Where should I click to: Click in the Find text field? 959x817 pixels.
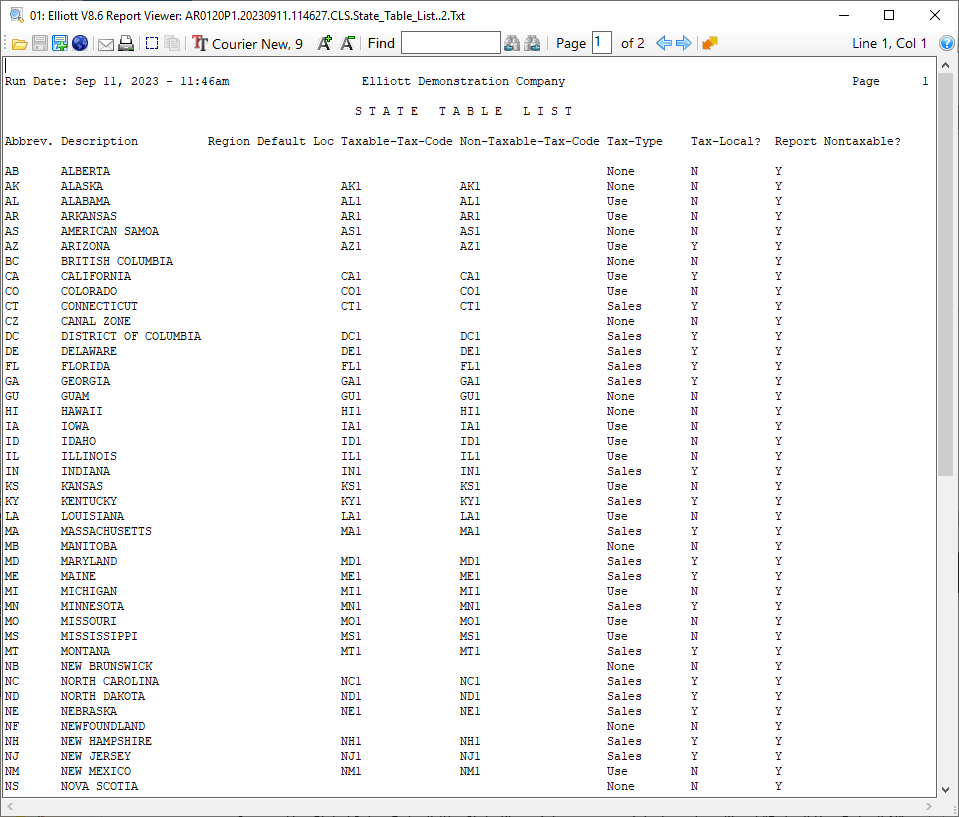click(450, 43)
